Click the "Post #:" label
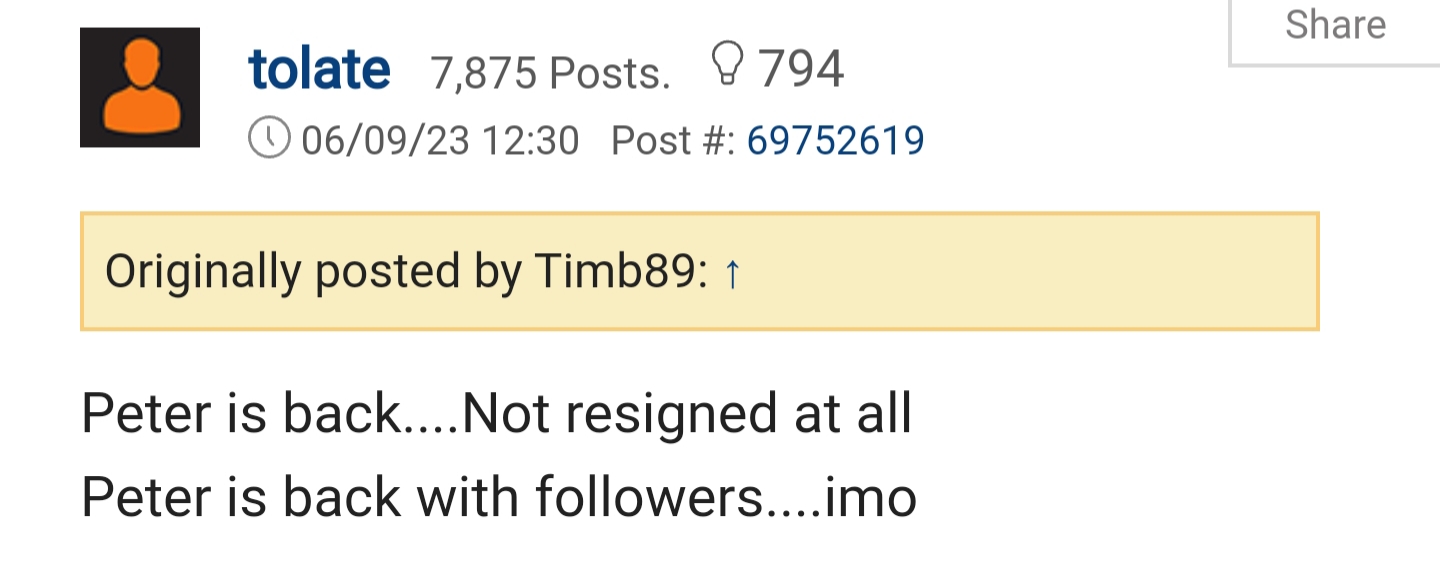Screen dimensions: 1440x567 (673, 141)
